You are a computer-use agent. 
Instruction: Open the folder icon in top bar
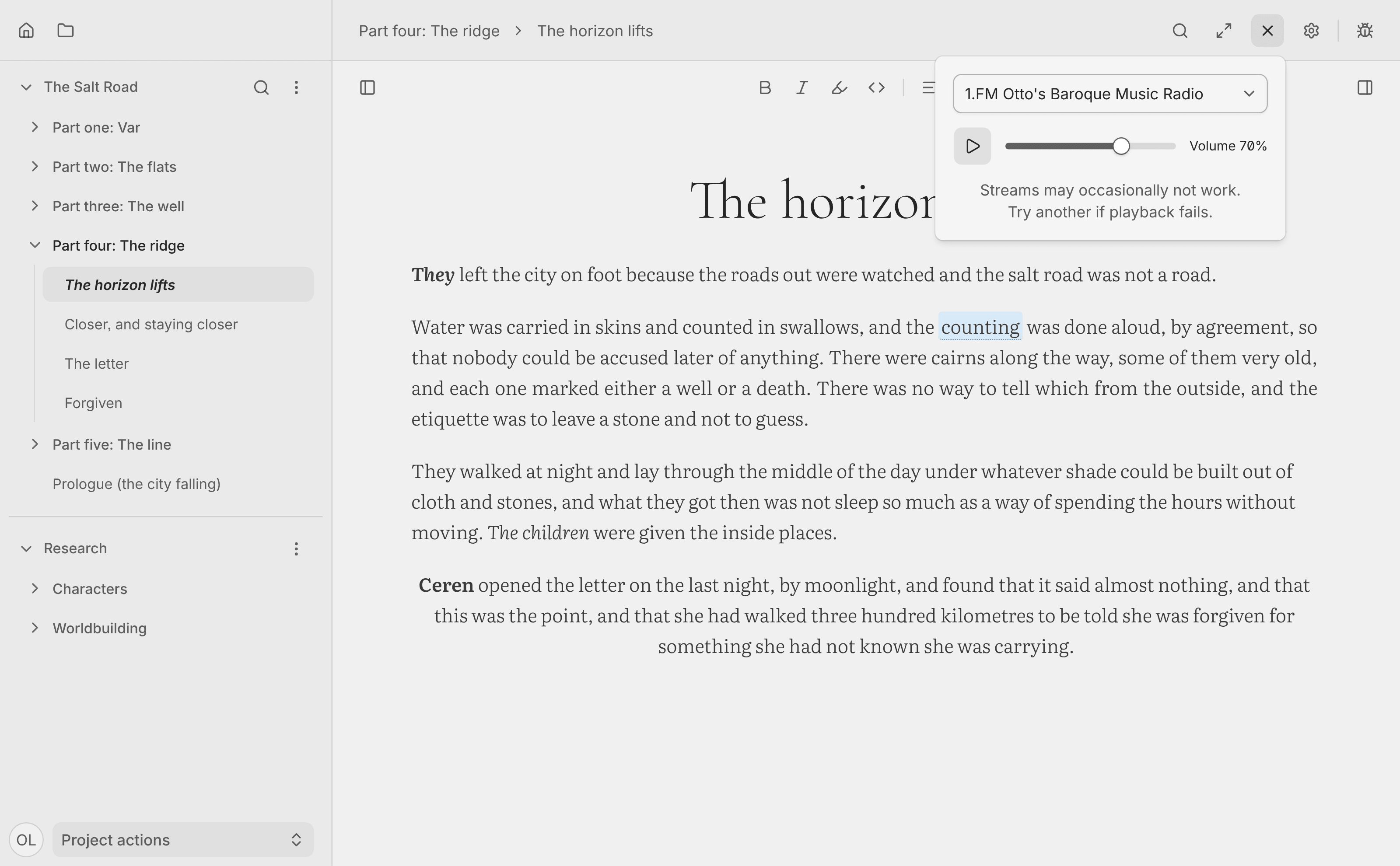tap(66, 30)
